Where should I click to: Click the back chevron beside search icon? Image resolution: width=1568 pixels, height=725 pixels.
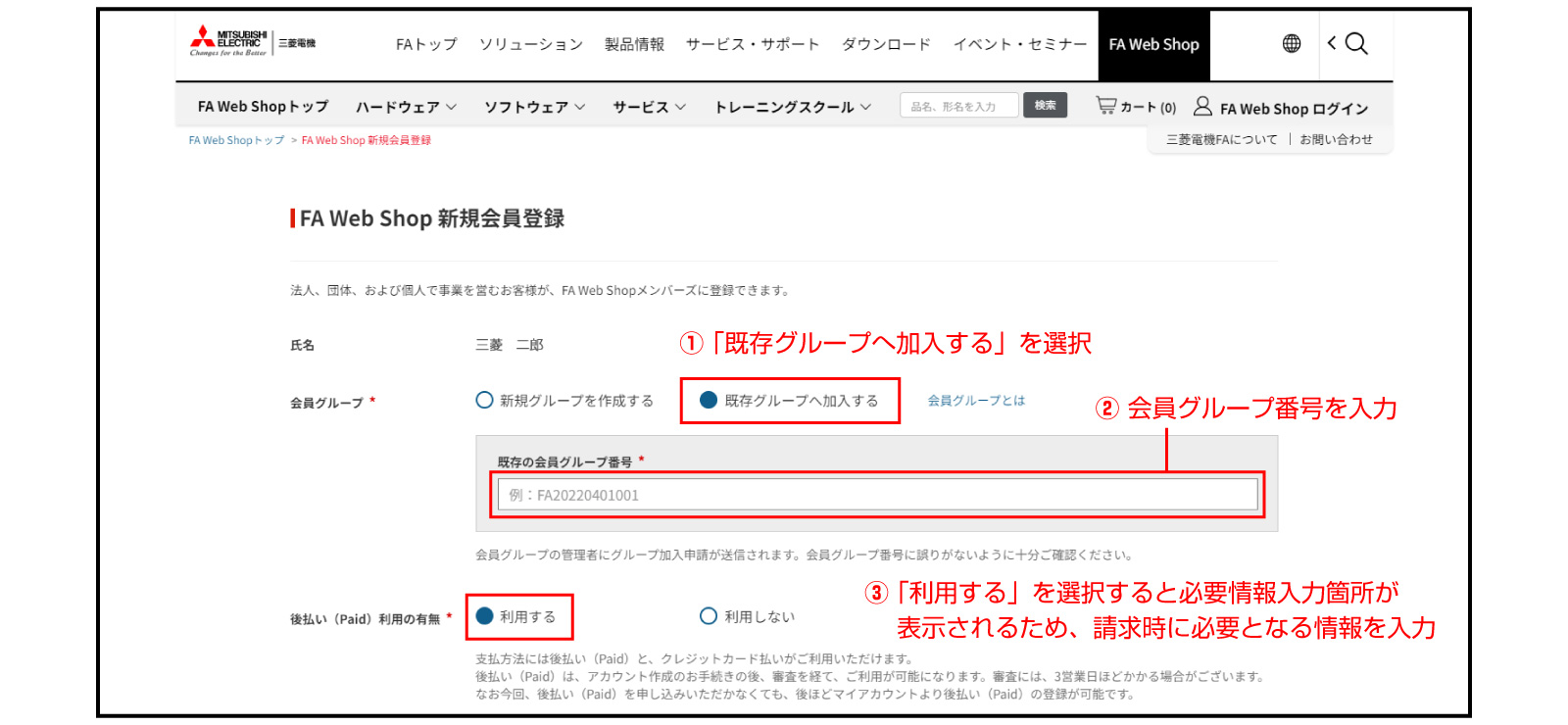[x=1331, y=43]
